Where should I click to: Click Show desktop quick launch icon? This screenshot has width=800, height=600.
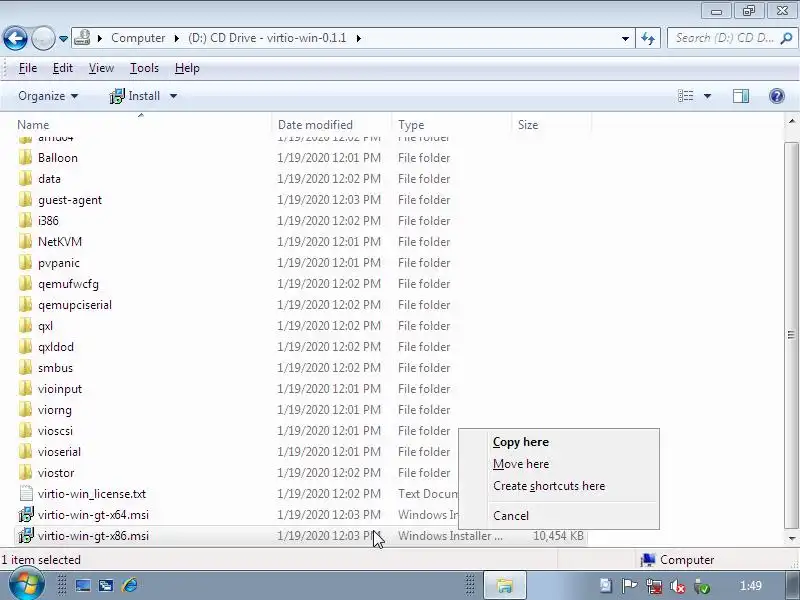[x=83, y=585]
